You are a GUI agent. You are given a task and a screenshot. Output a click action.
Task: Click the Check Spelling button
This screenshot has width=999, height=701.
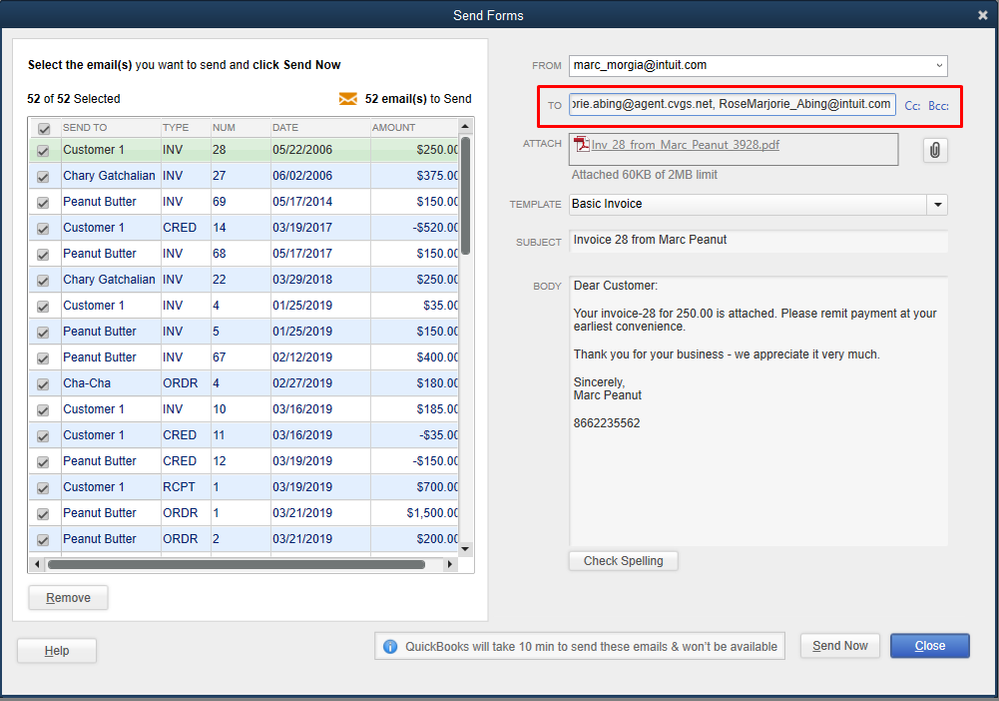(x=623, y=561)
